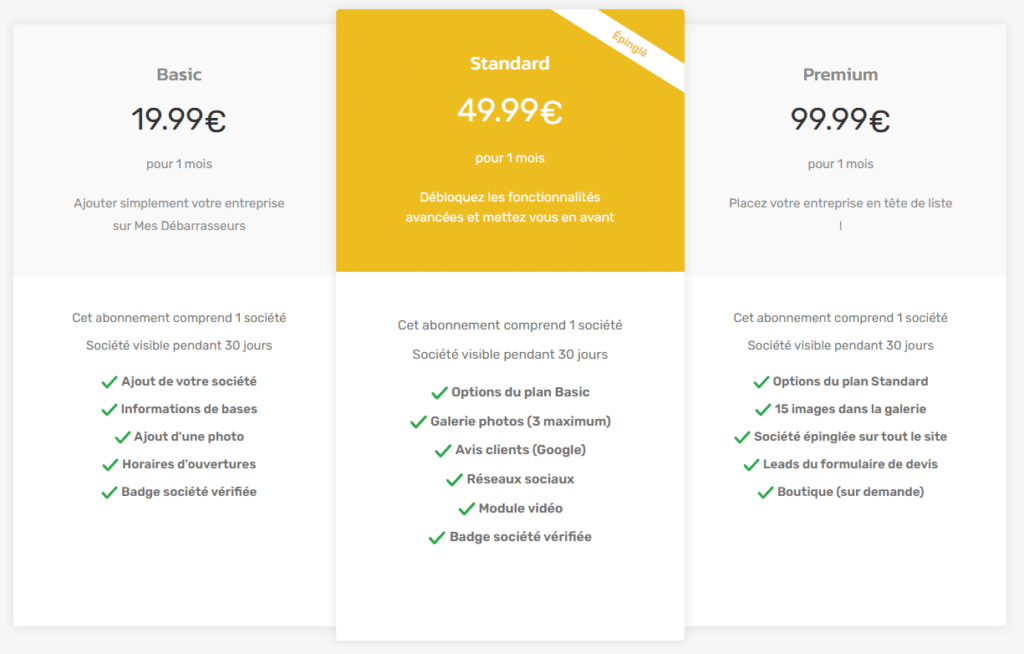Screen dimensions: 1024x654
Task: Click checkmark next to Avis clients (Google)
Action: [x=443, y=451]
